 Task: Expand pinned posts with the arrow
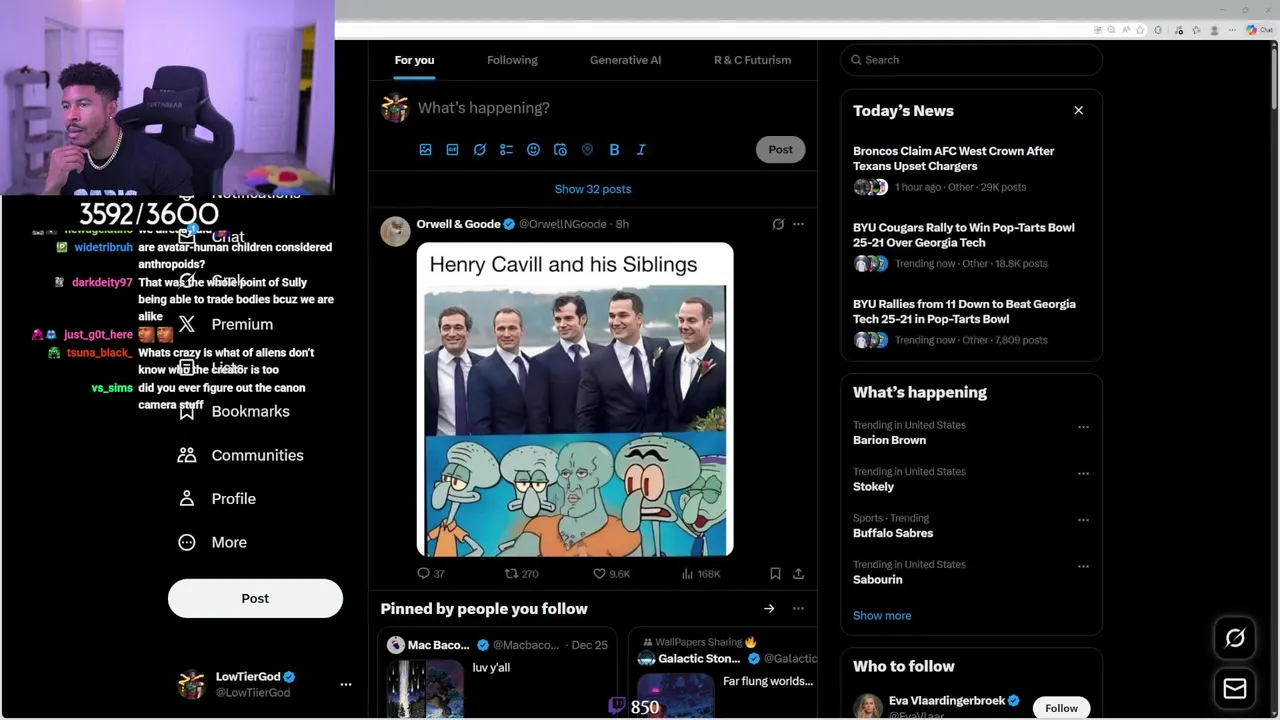pos(769,609)
